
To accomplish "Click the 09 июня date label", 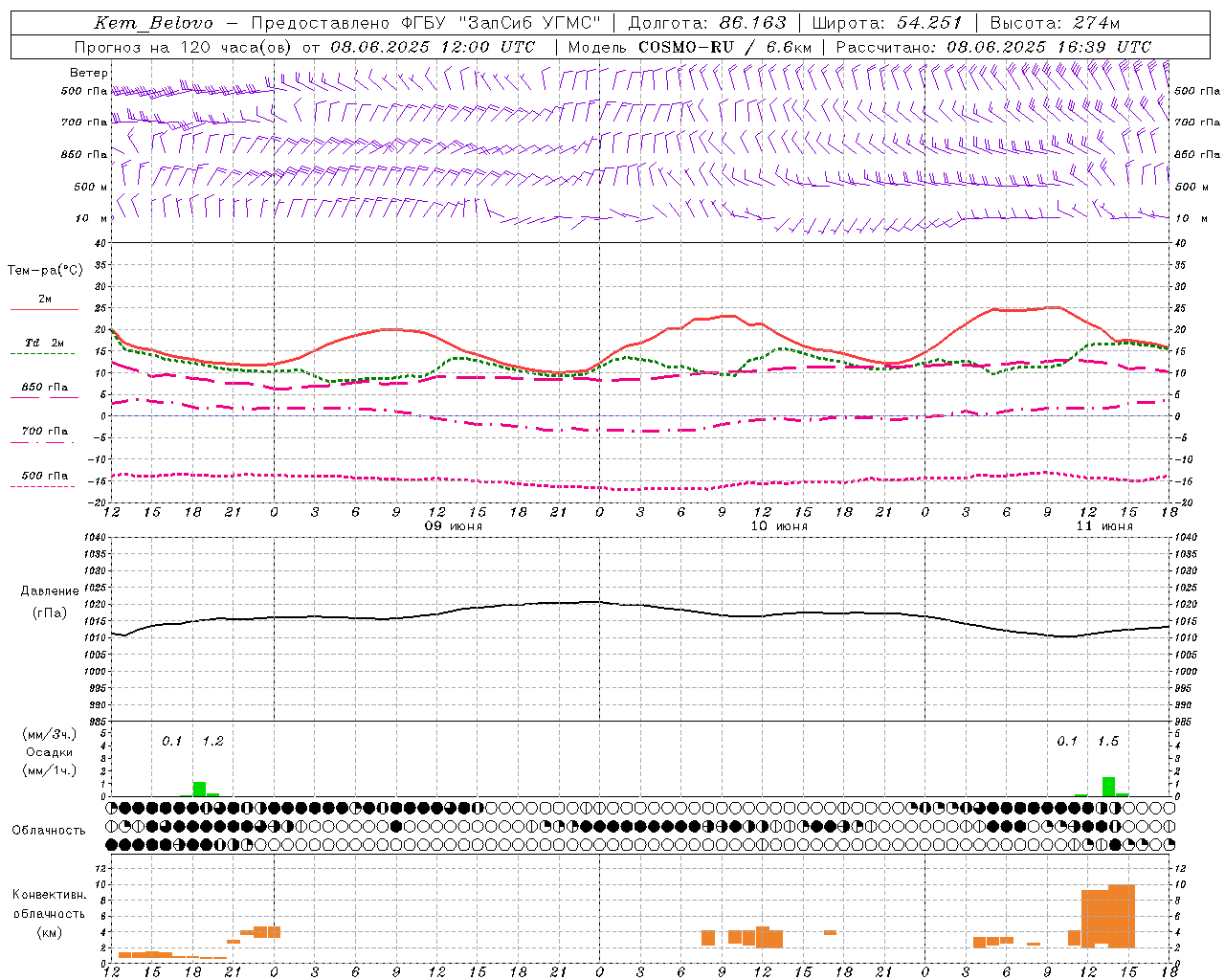I will (x=455, y=526).
